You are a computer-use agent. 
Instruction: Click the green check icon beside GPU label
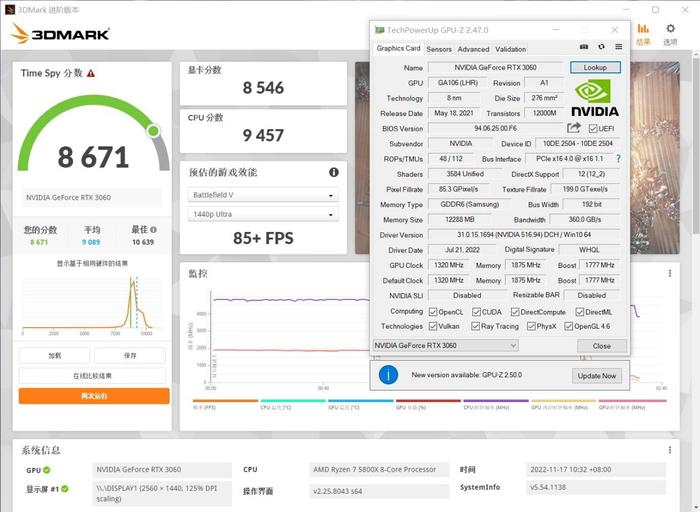click(47, 470)
